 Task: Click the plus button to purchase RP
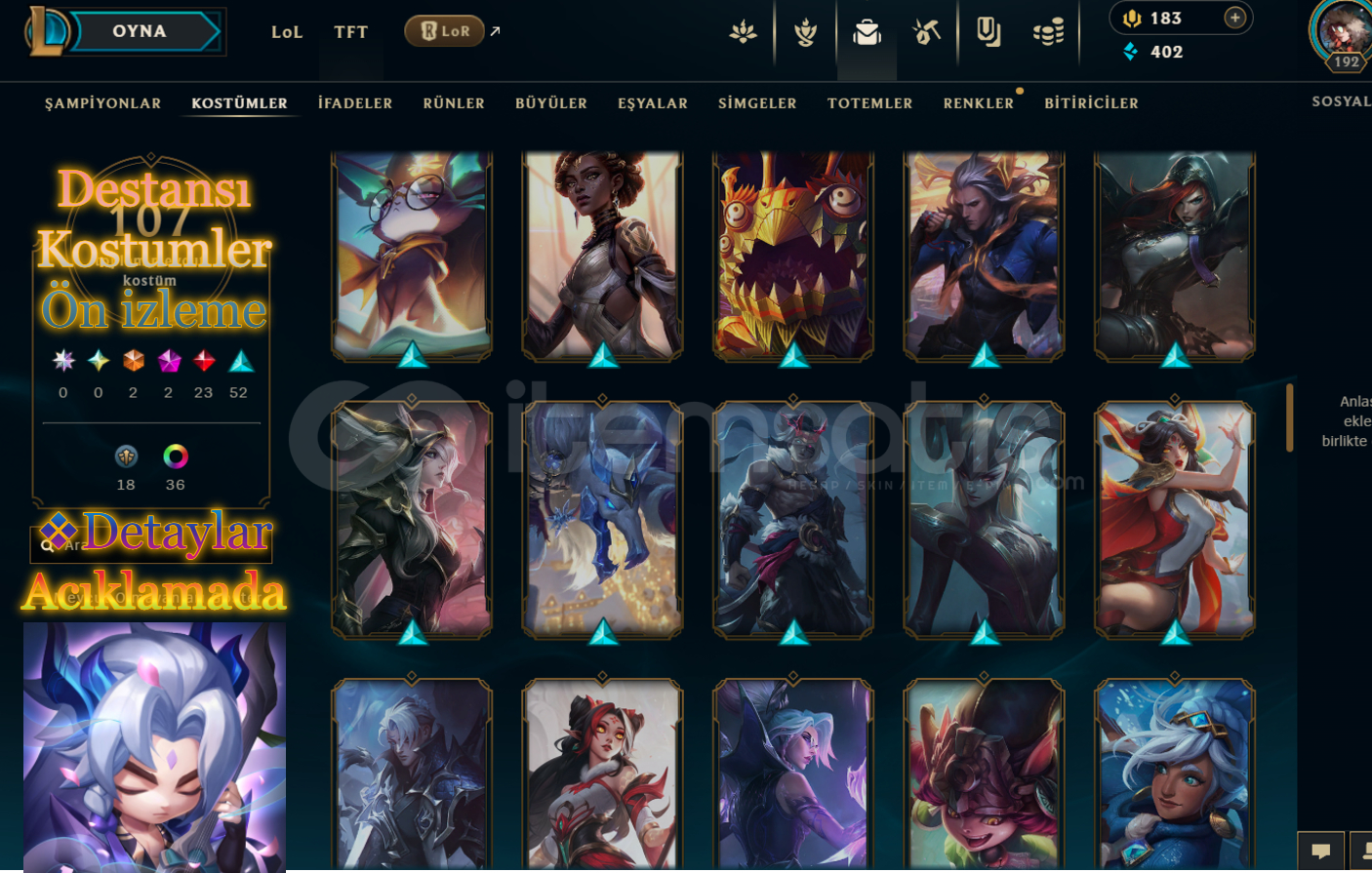1235,18
